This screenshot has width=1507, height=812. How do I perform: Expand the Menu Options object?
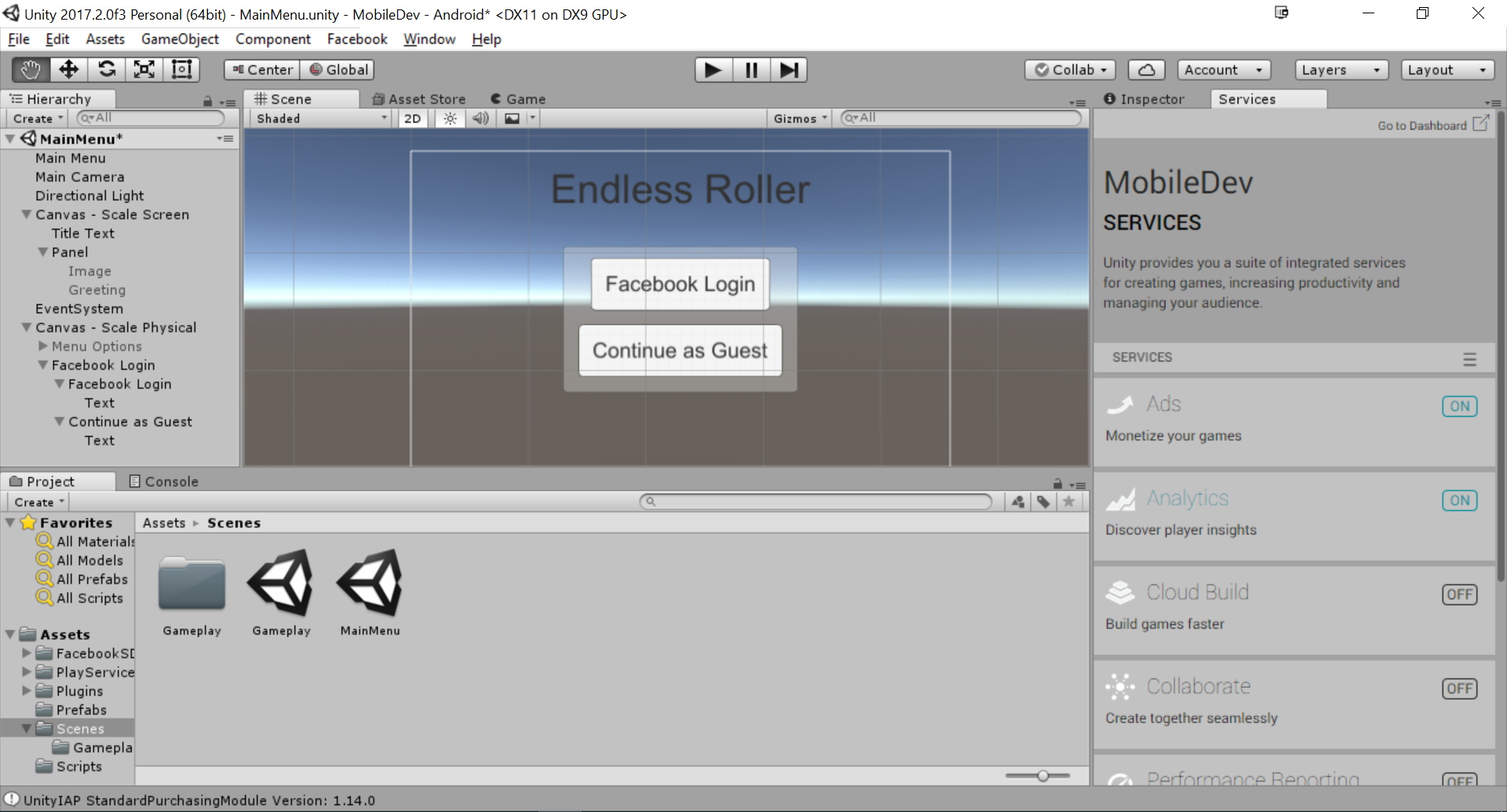pos(43,346)
